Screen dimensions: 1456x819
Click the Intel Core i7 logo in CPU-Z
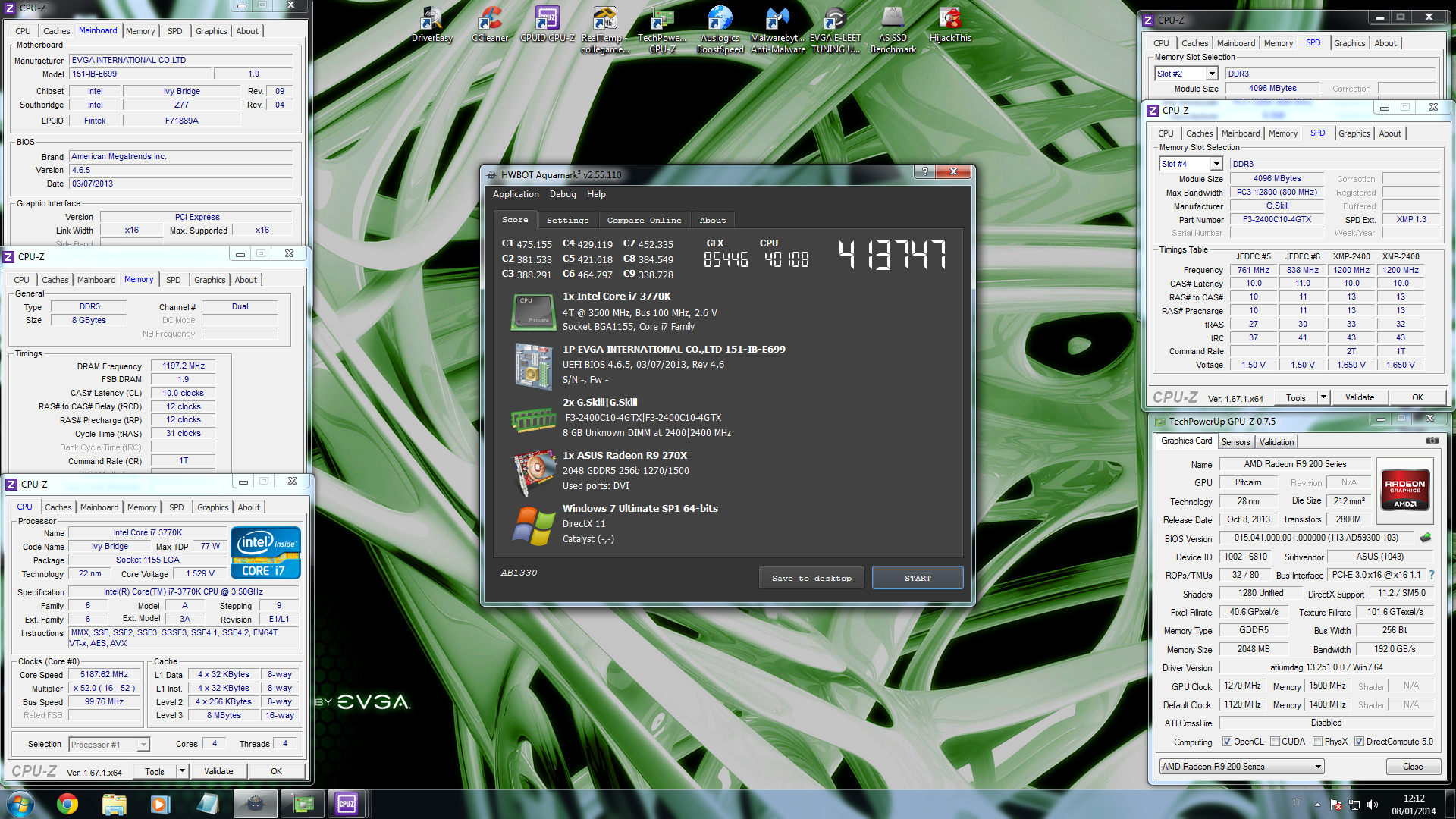click(x=265, y=553)
